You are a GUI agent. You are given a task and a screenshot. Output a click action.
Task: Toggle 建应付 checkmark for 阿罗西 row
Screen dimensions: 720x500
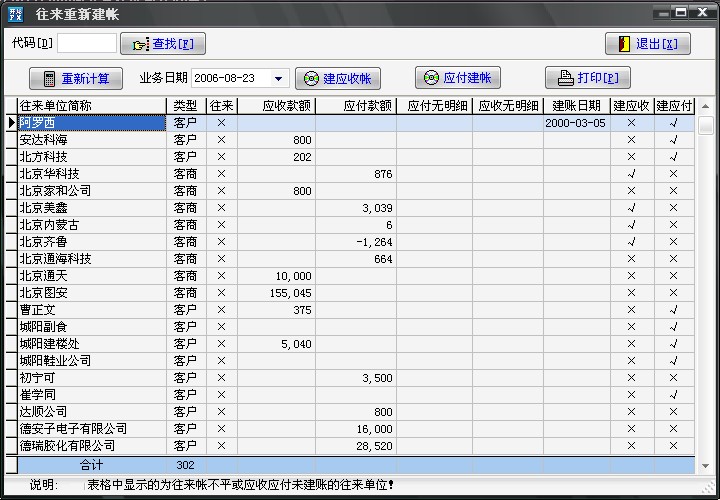pyautogui.click(x=674, y=123)
